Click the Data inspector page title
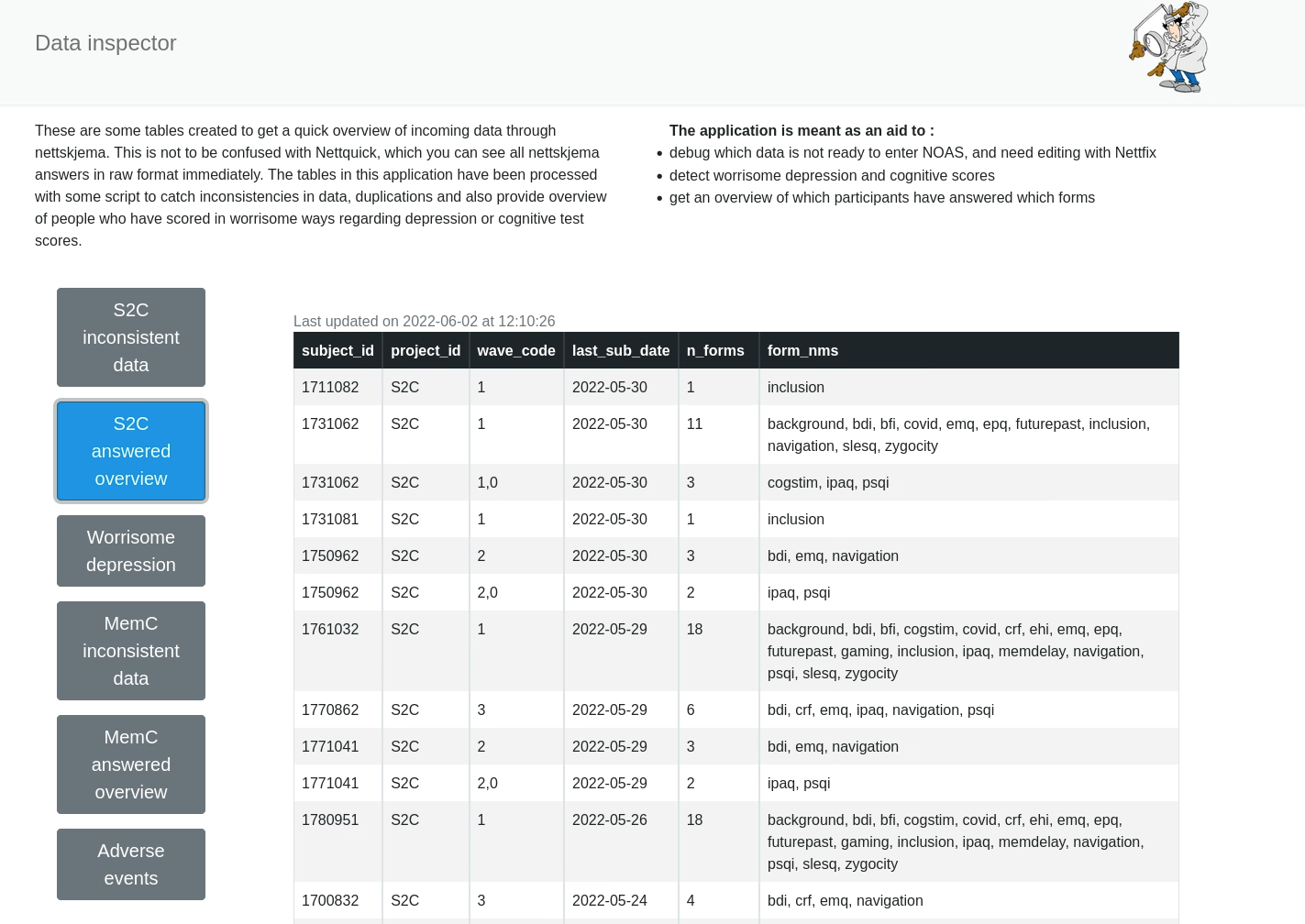 [x=105, y=43]
